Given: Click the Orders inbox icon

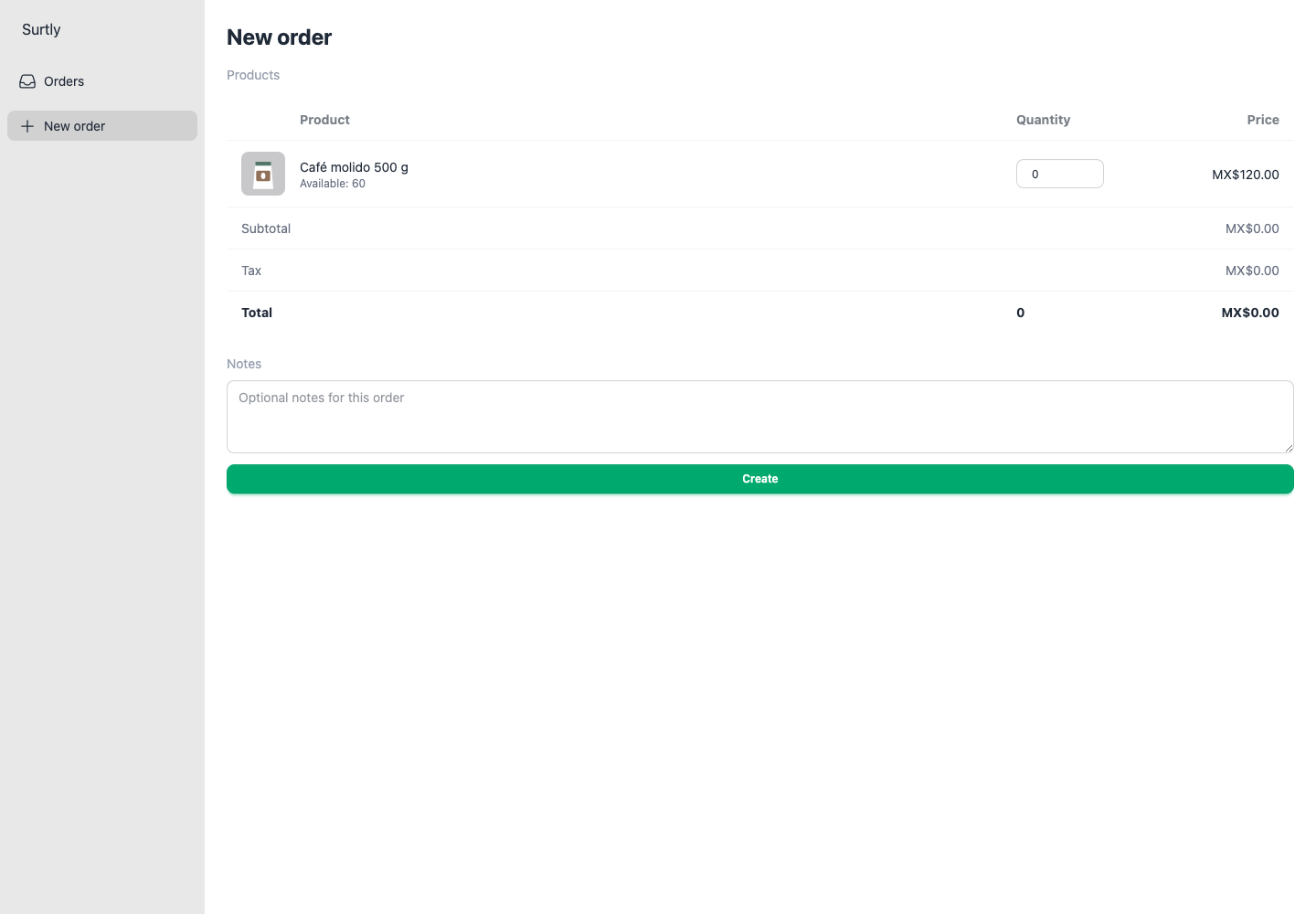Looking at the screenshot, I should point(27,81).
